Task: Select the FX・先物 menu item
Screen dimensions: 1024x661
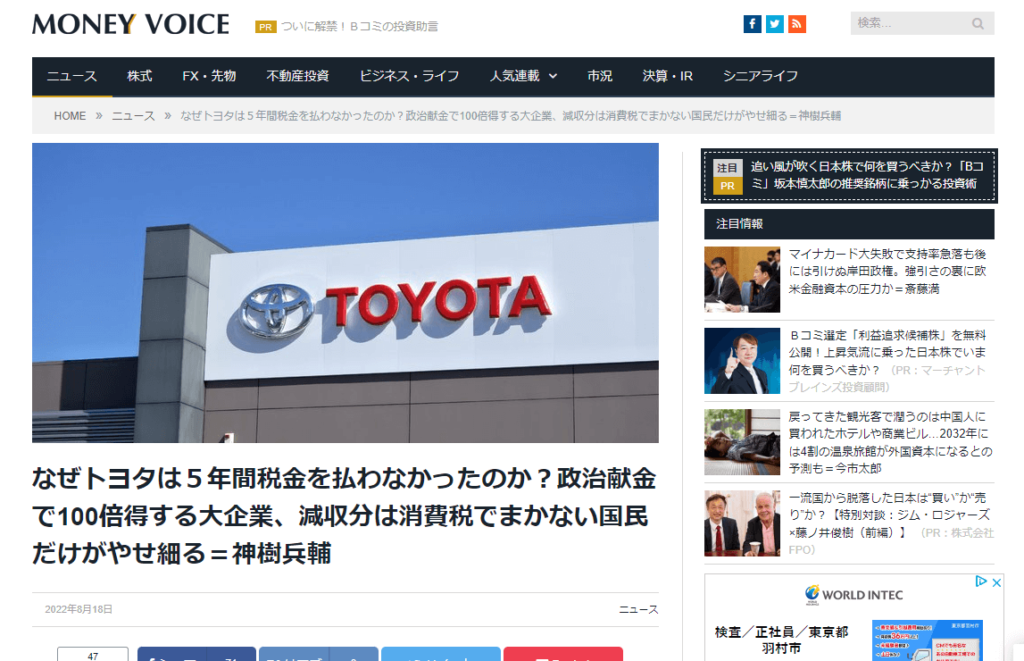Action: (209, 76)
